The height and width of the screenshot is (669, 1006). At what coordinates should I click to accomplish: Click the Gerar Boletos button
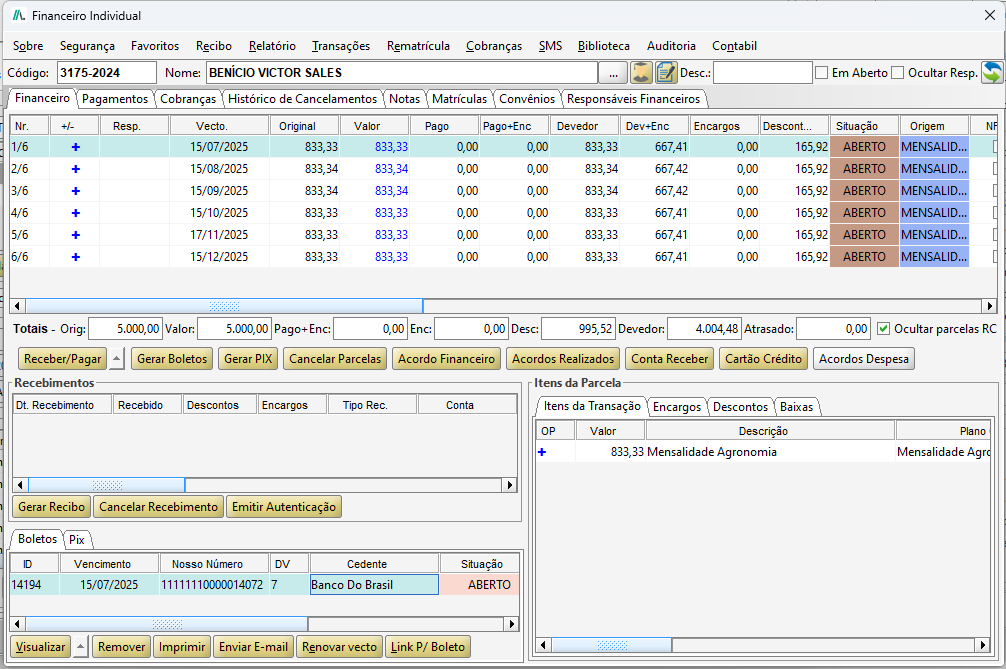tap(172, 359)
